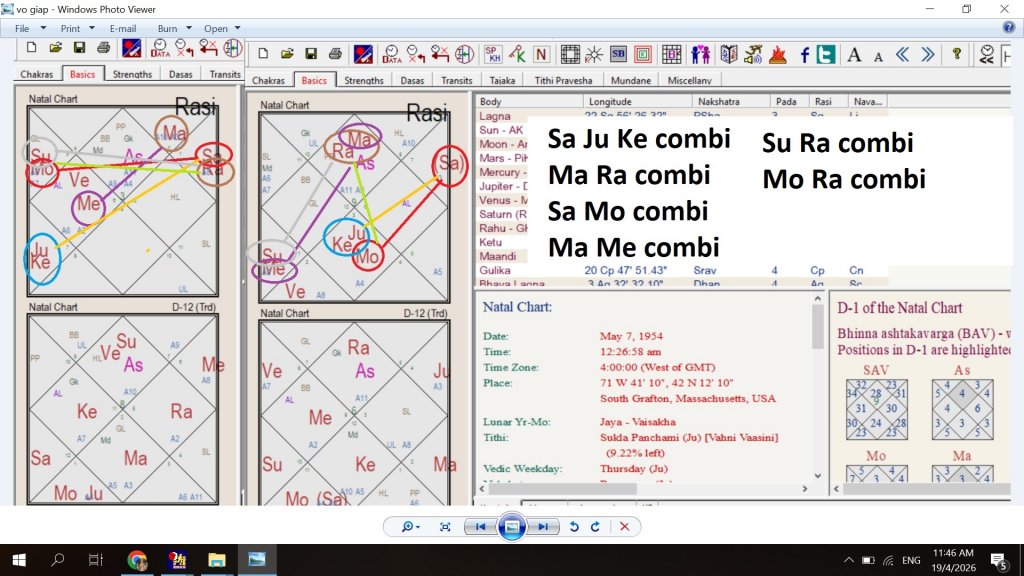Open the Print menu dropdown arrow

click(91, 28)
